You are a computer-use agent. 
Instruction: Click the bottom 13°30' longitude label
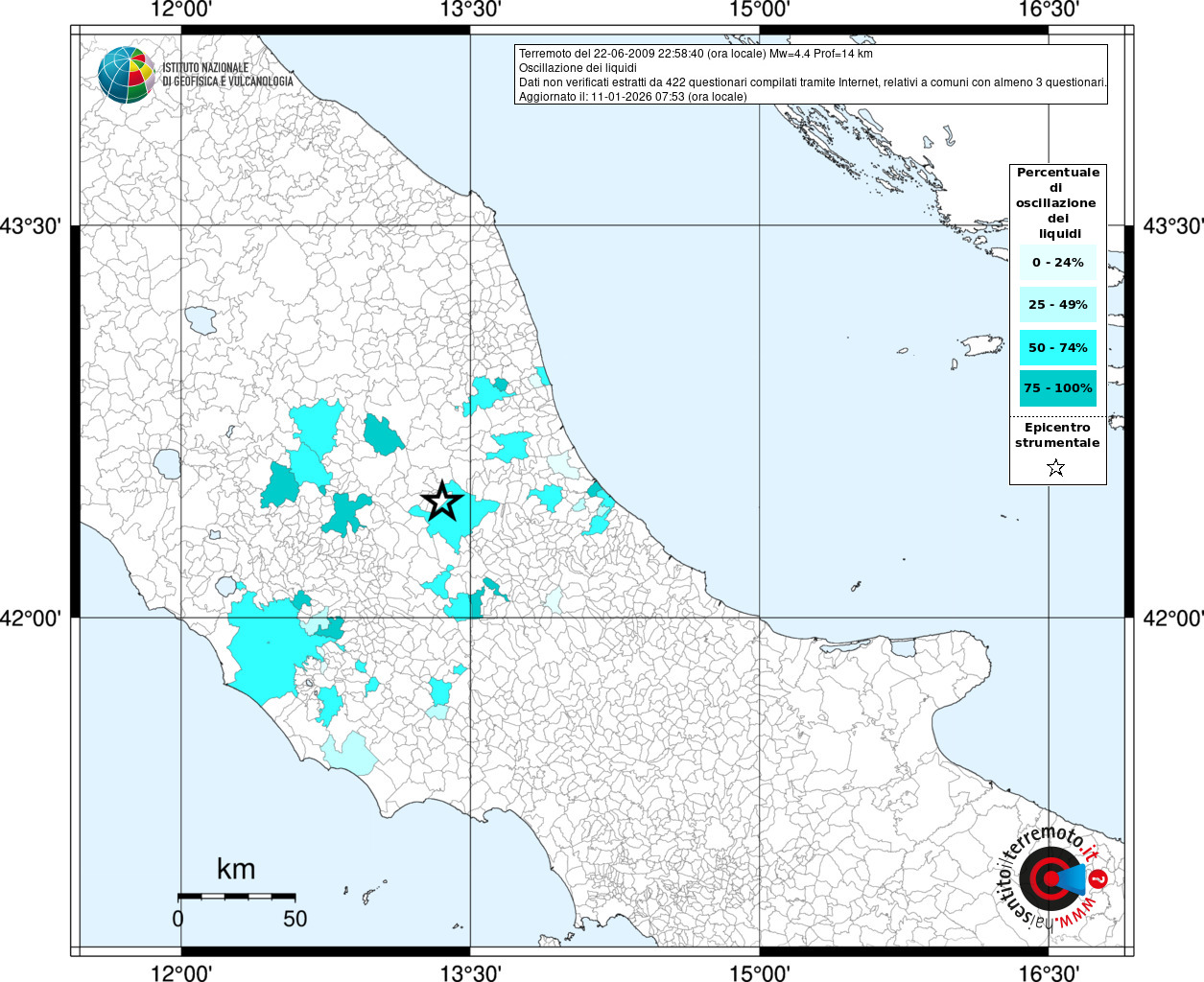click(470, 972)
